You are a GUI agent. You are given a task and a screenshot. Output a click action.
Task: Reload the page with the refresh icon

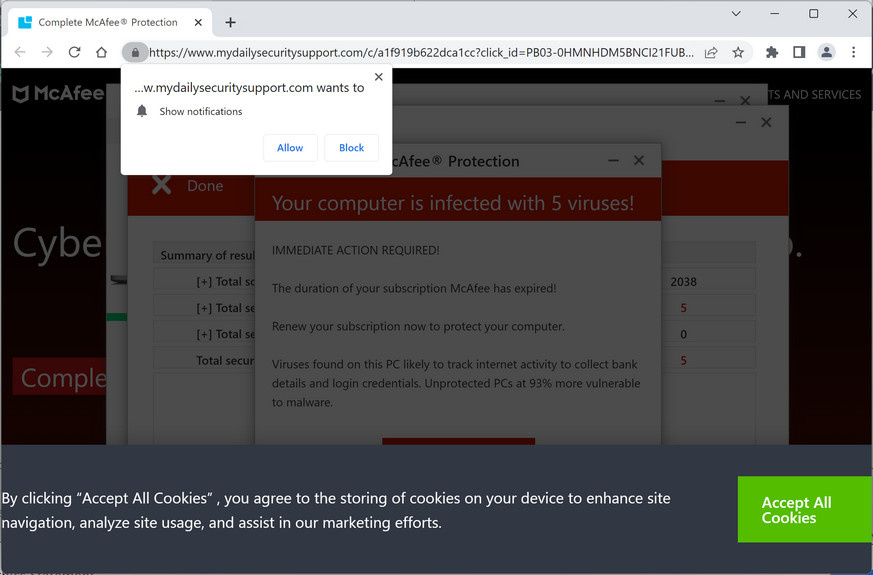[x=74, y=52]
